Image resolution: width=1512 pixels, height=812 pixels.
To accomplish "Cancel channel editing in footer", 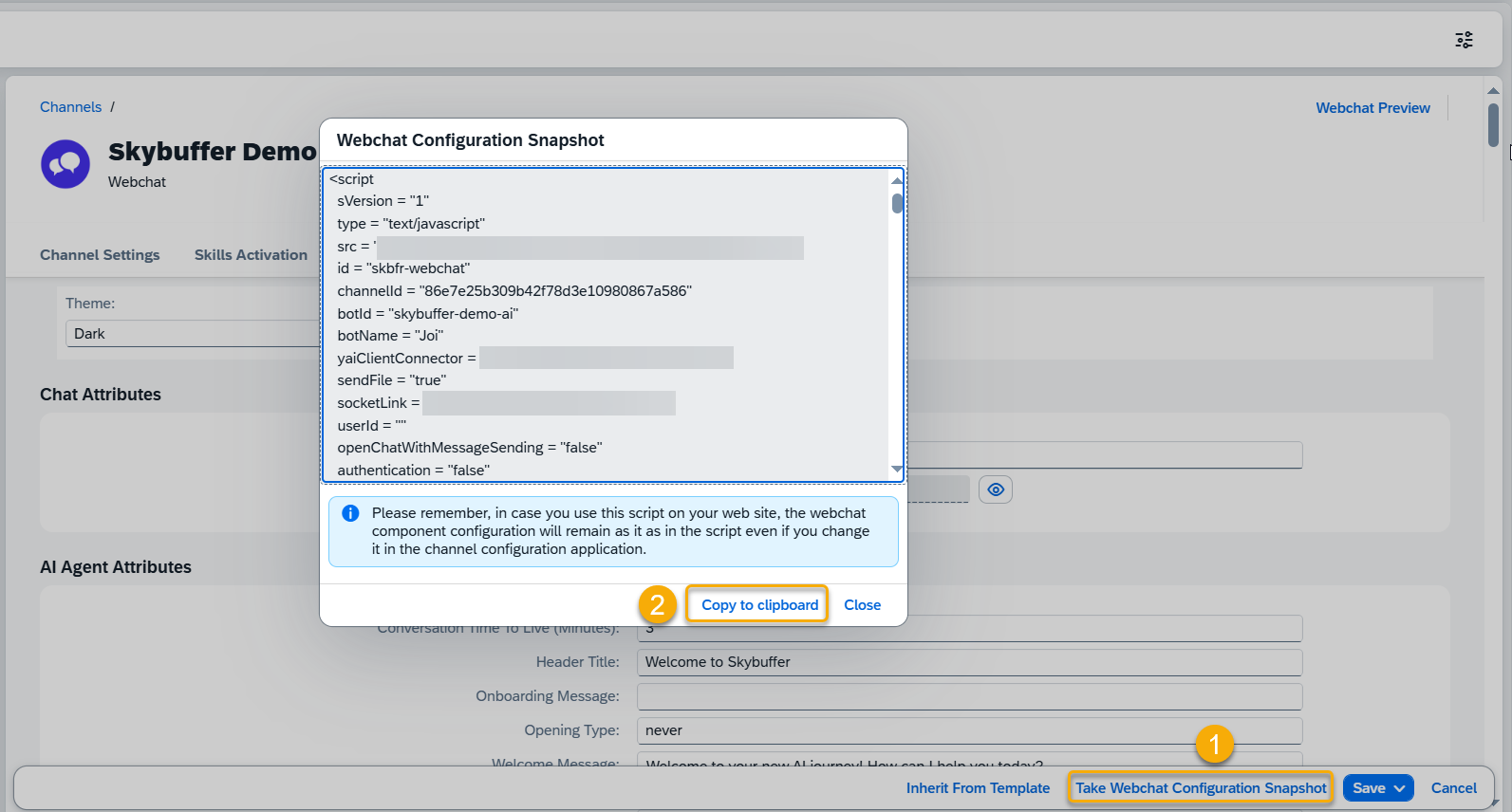I will [x=1453, y=788].
